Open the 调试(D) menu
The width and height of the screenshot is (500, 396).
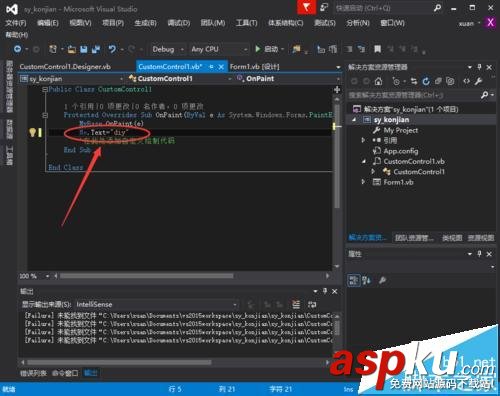(x=178, y=23)
